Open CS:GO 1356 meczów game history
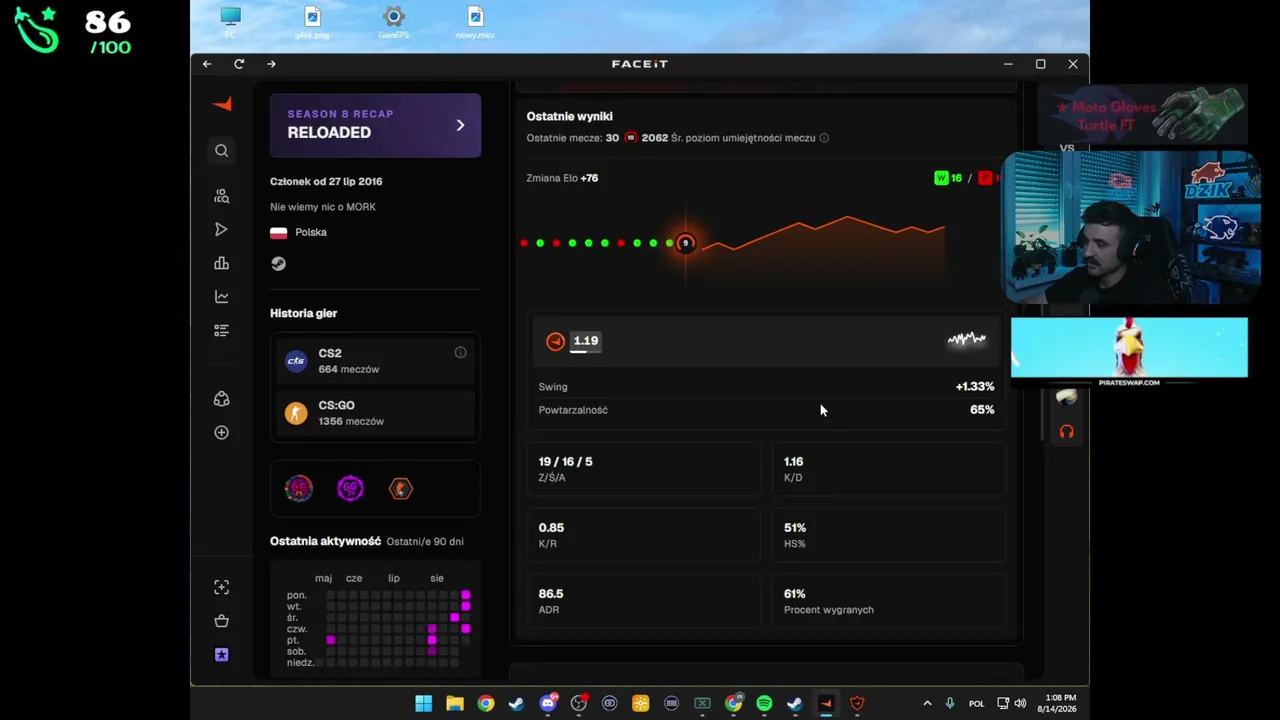Screen dimensions: 1280x720 click(x=375, y=413)
